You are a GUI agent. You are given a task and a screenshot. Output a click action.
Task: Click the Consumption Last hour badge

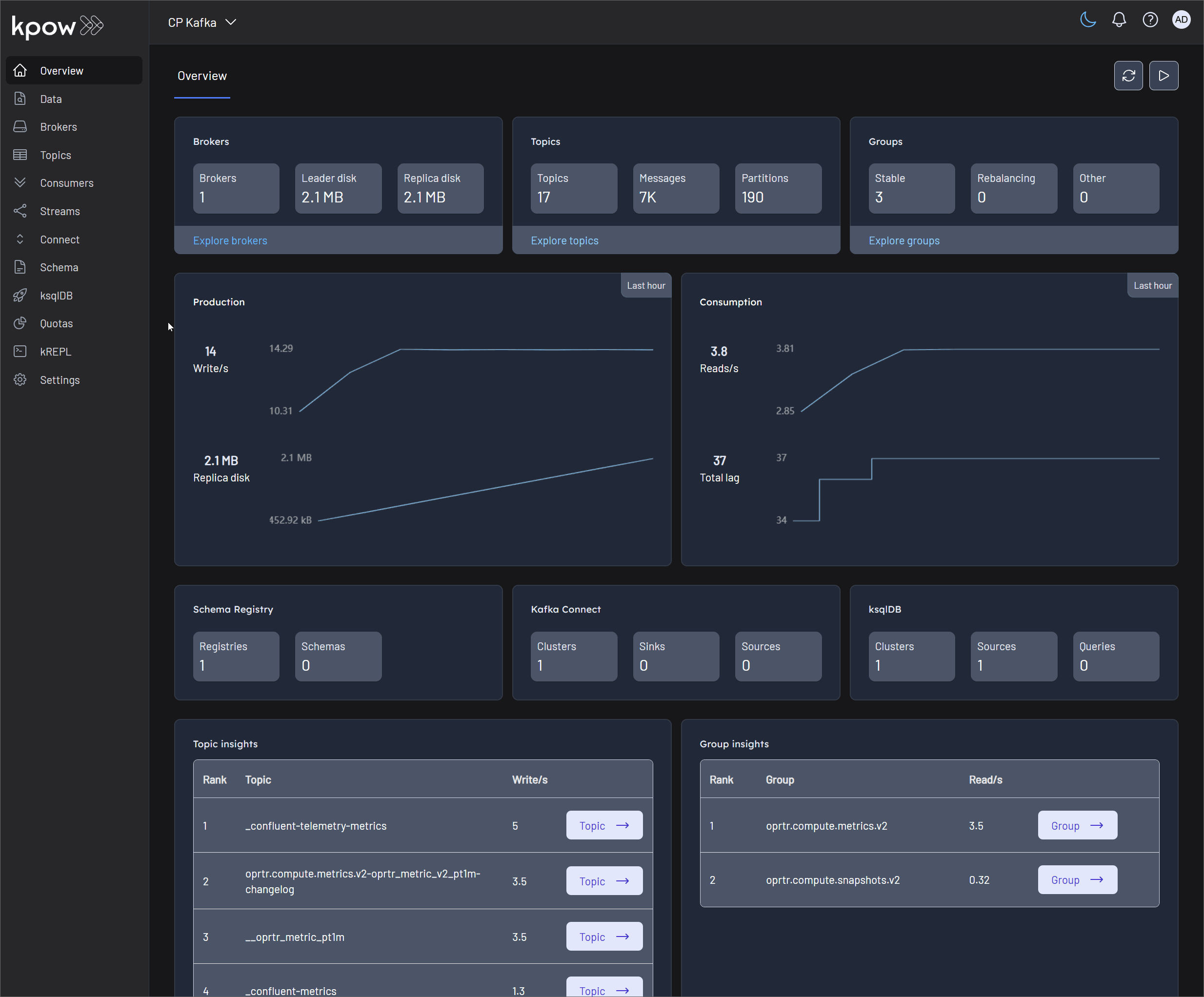[1152, 285]
